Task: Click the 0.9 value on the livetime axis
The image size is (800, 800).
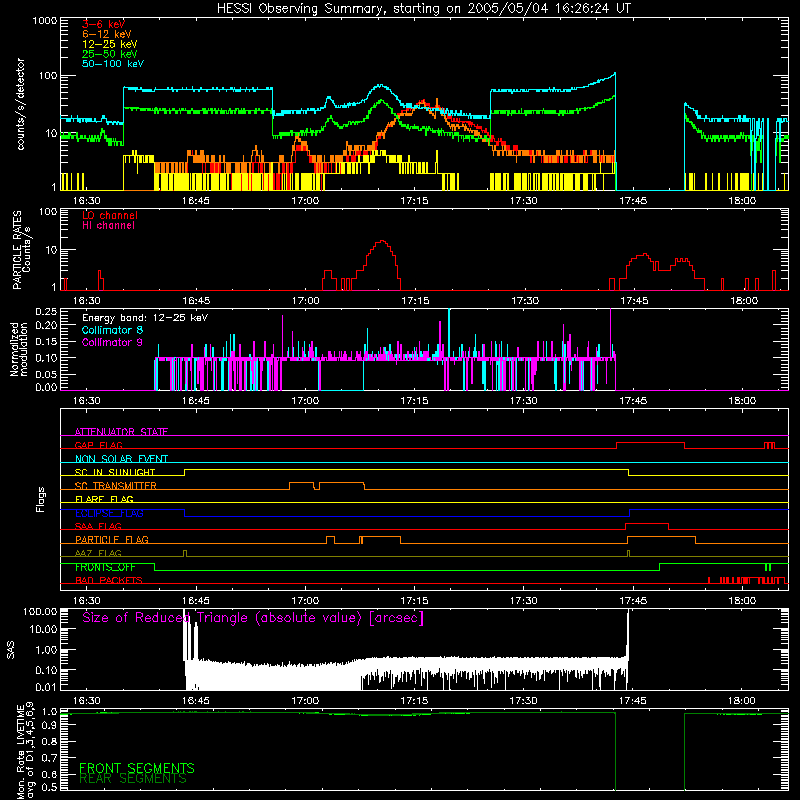Action: tap(49, 726)
